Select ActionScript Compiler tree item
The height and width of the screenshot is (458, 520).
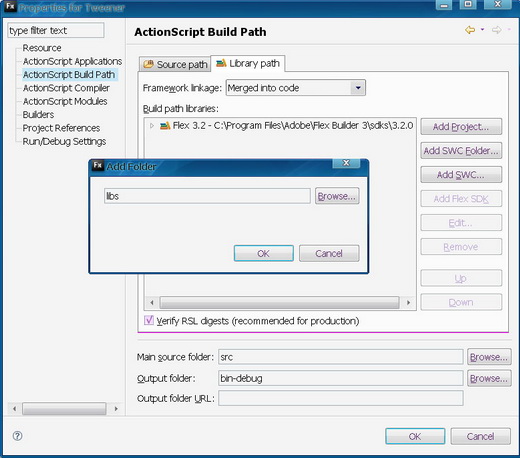[66, 88]
